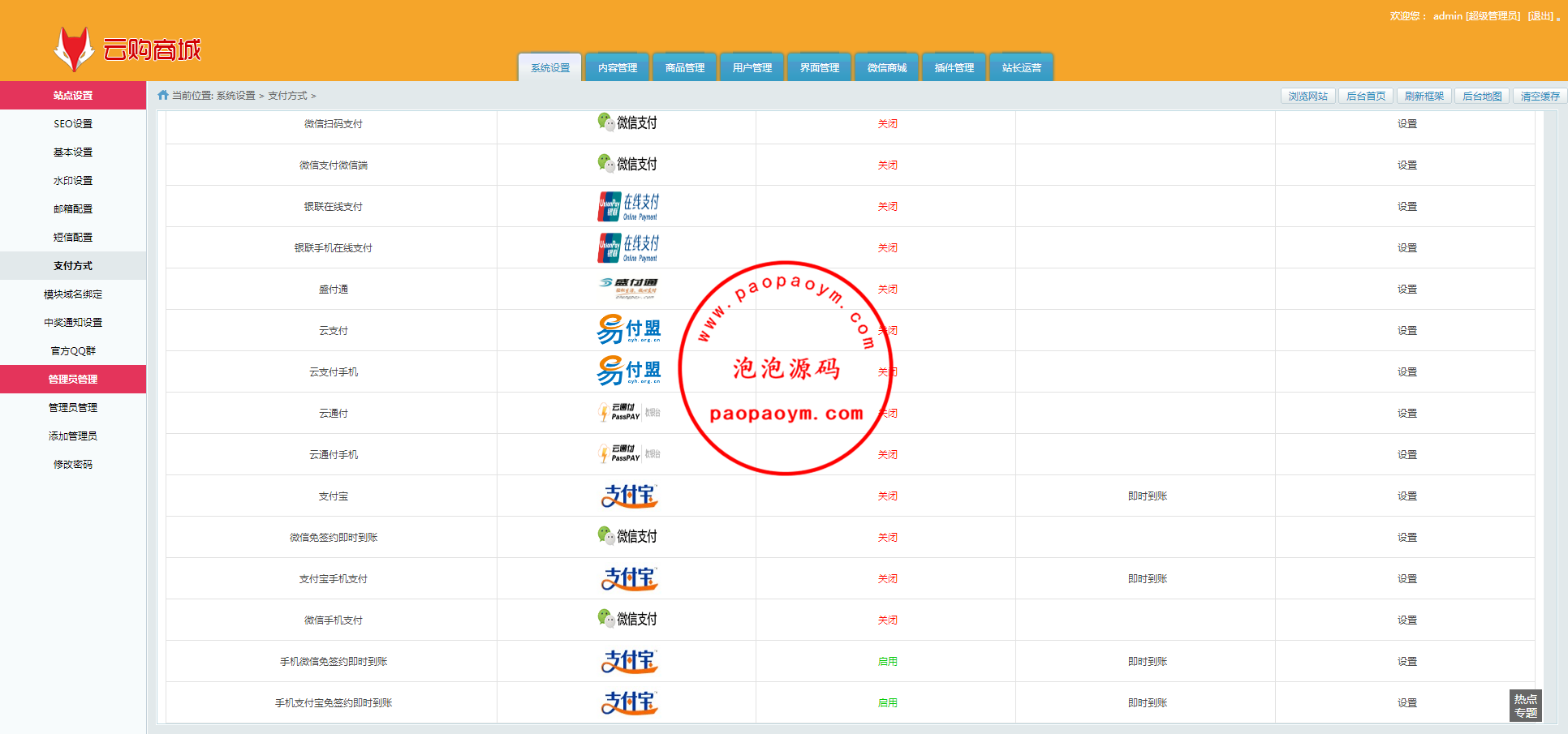Screen dimensions: 1568x734
Task: Click Alipay logo in 支付宝 row
Action: [x=629, y=496]
